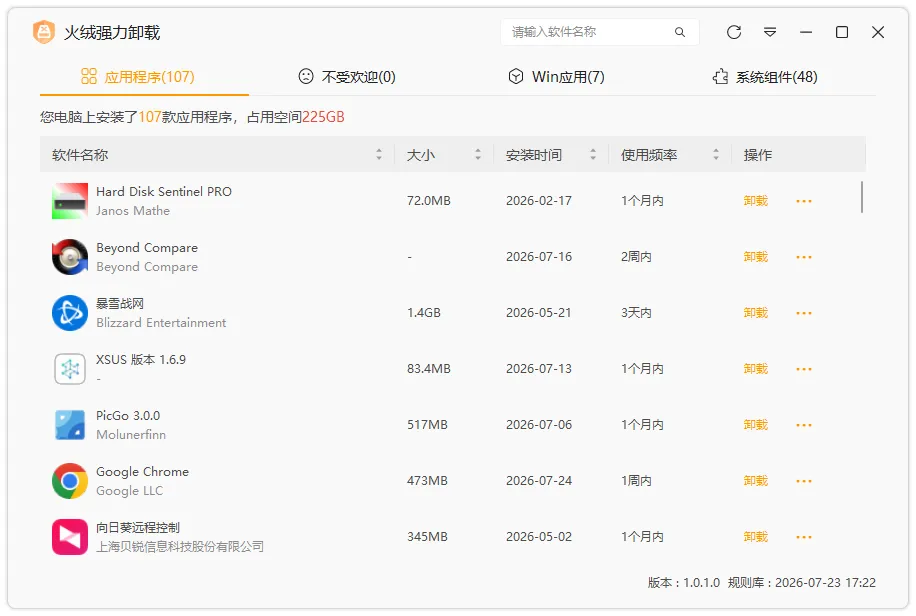Click the 1.4GB size cell
Image resolution: width=916 pixels, height=616 pixels.
[424, 313]
